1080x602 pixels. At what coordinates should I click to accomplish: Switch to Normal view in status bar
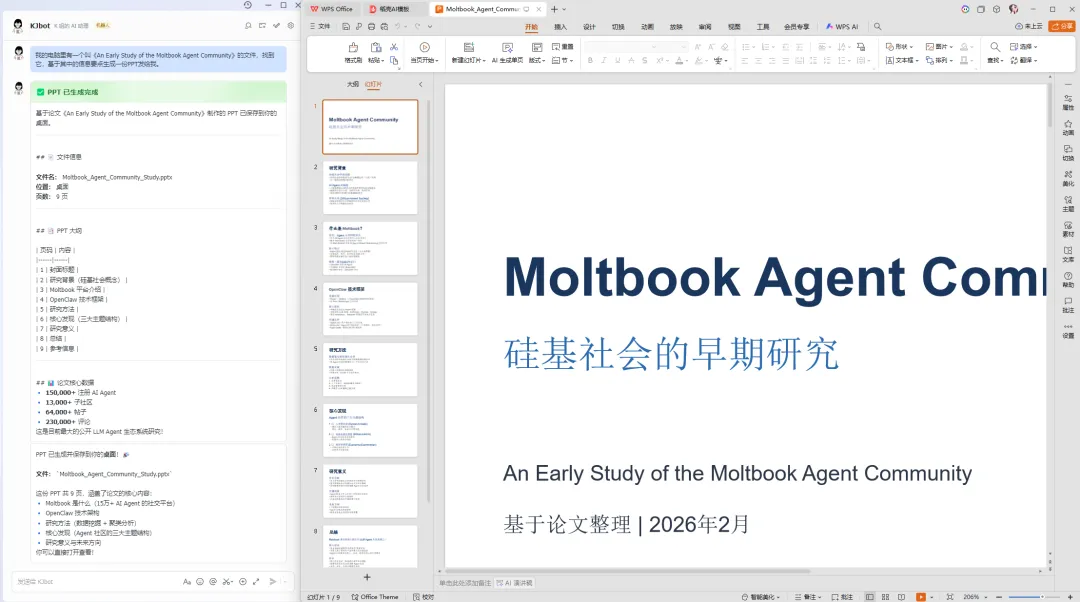click(x=869, y=596)
